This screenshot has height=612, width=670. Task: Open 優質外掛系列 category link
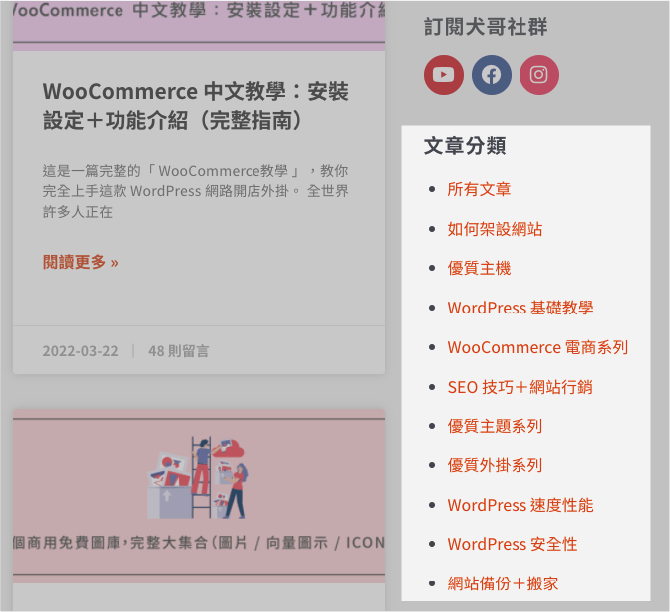495,465
